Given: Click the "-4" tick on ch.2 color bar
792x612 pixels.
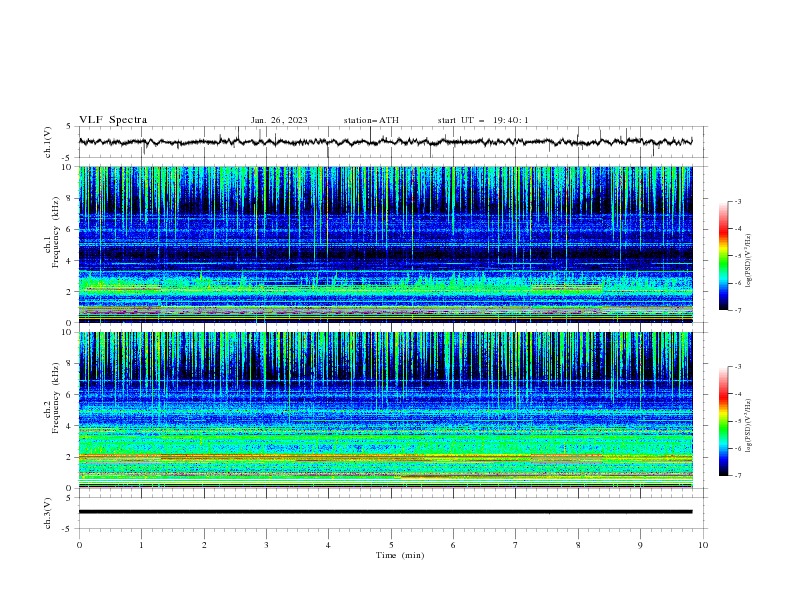Looking at the screenshot, I should pos(738,394).
